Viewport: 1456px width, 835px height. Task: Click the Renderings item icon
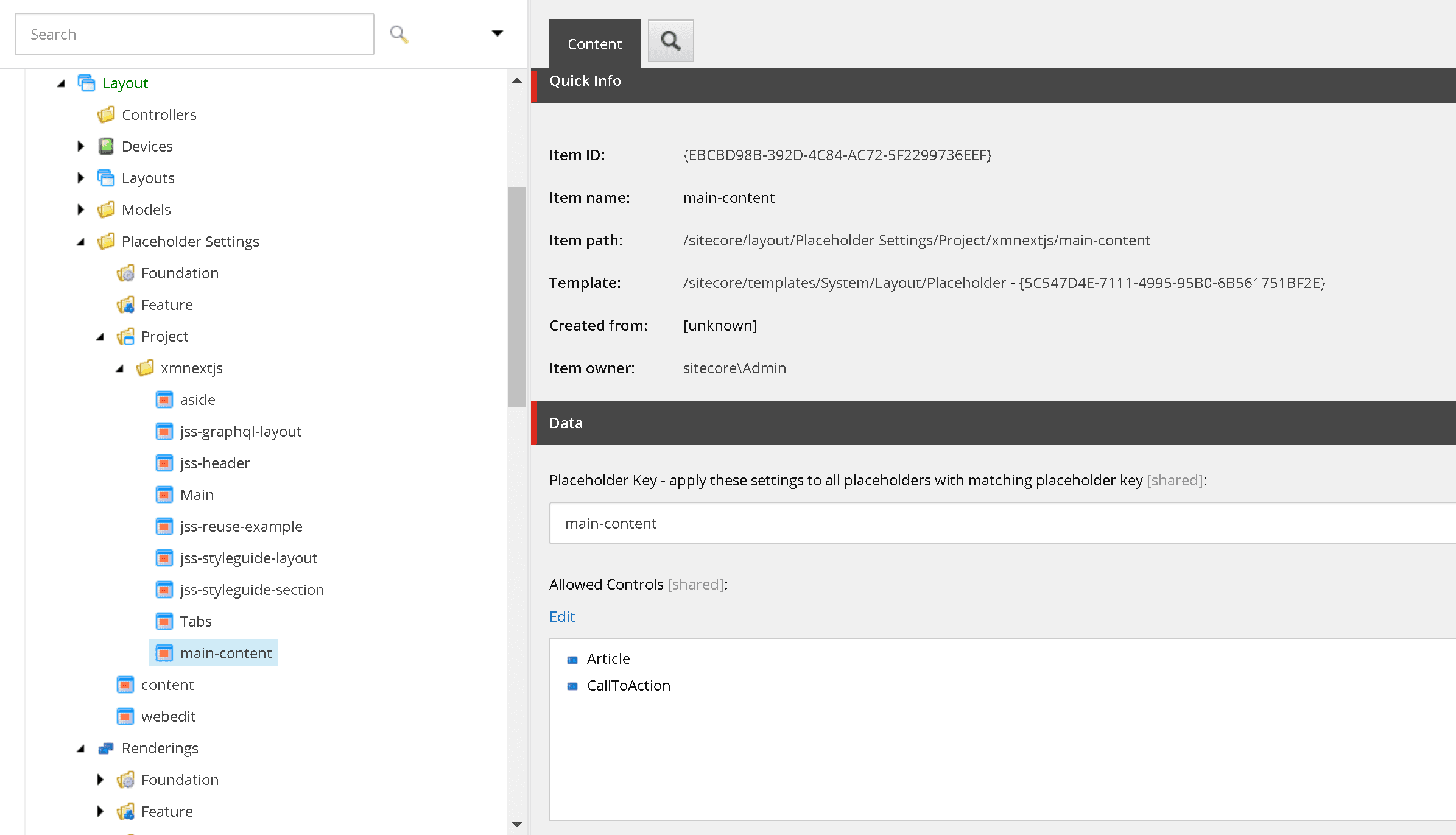click(107, 748)
